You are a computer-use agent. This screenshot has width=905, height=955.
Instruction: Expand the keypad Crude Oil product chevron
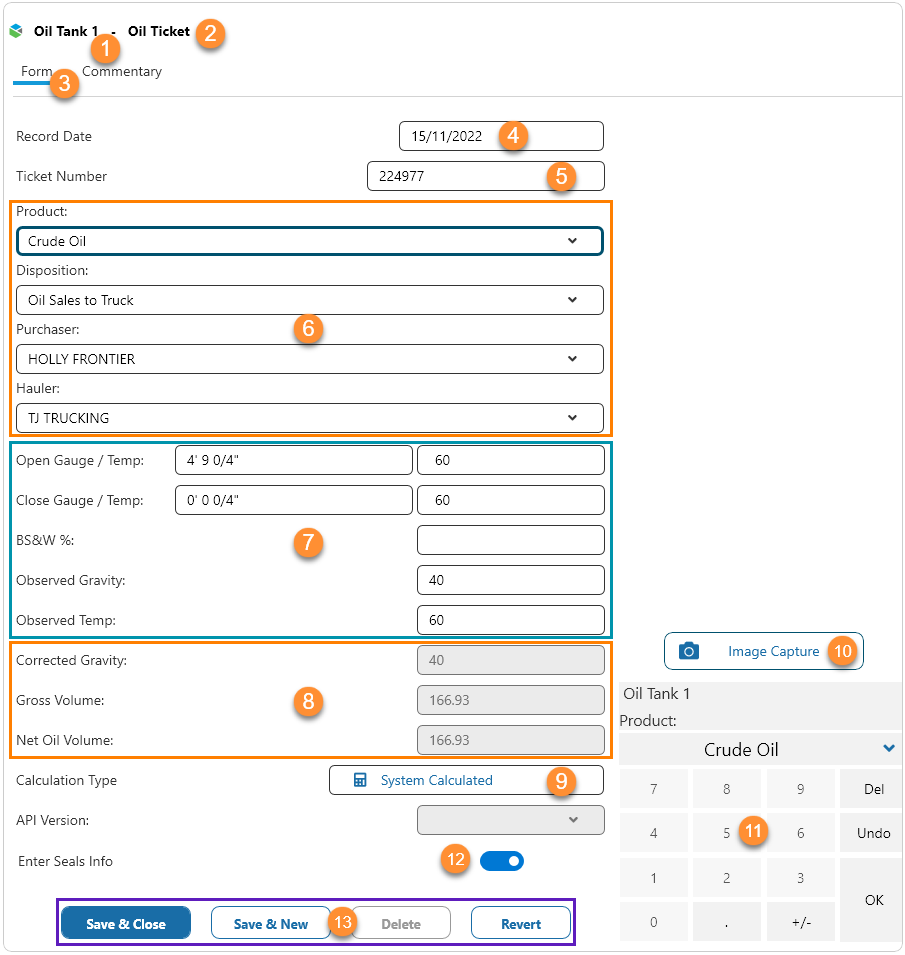click(x=889, y=749)
